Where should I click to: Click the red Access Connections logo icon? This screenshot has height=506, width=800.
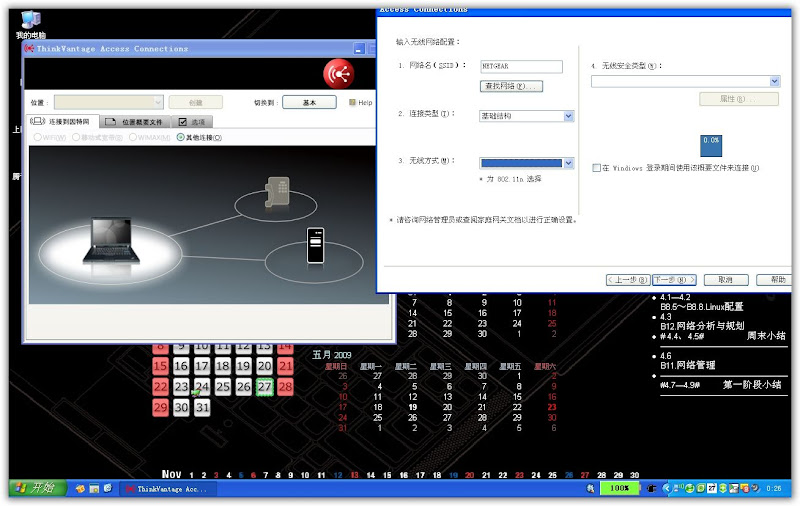(338, 74)
